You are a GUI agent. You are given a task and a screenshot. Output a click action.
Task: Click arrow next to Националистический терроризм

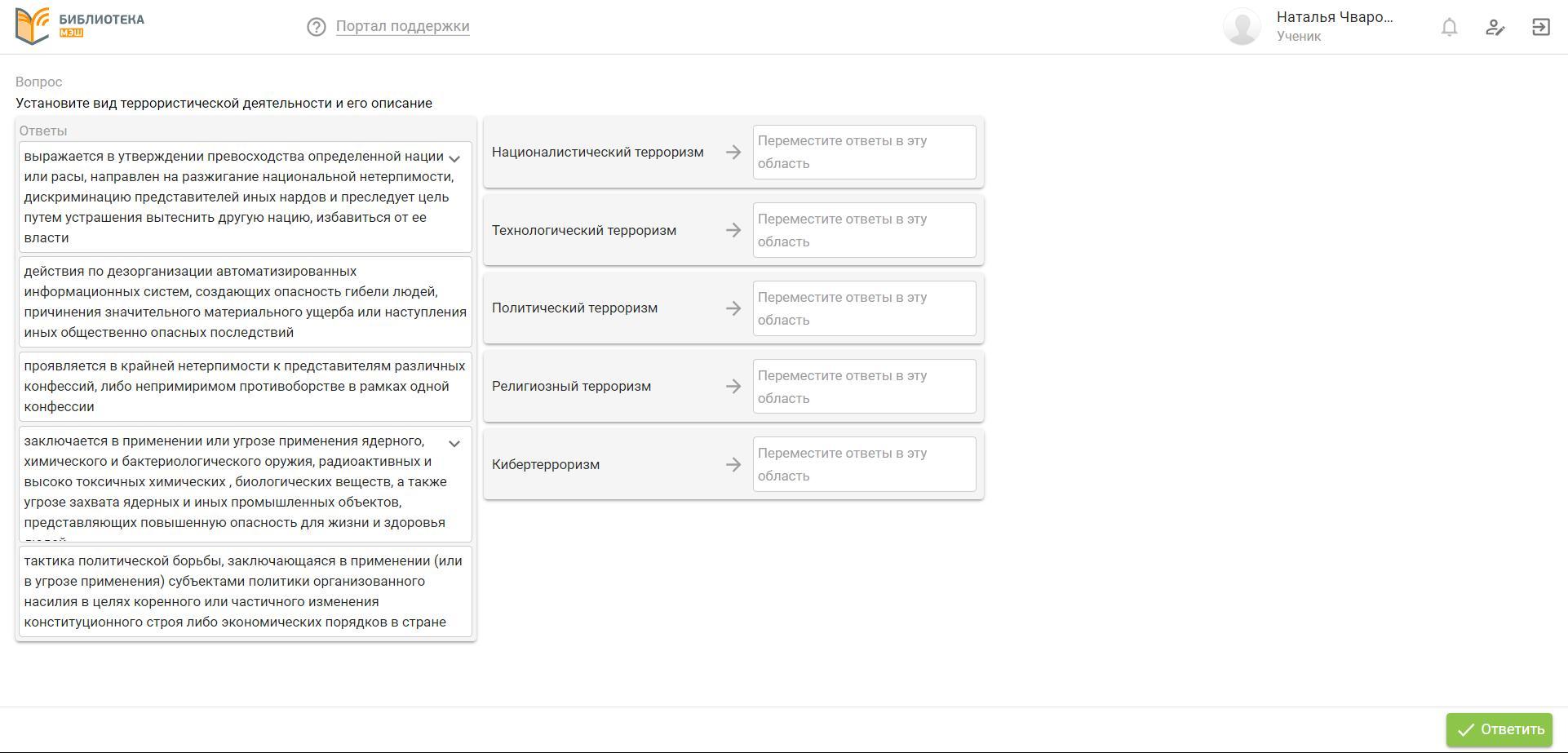pos(733,153)
